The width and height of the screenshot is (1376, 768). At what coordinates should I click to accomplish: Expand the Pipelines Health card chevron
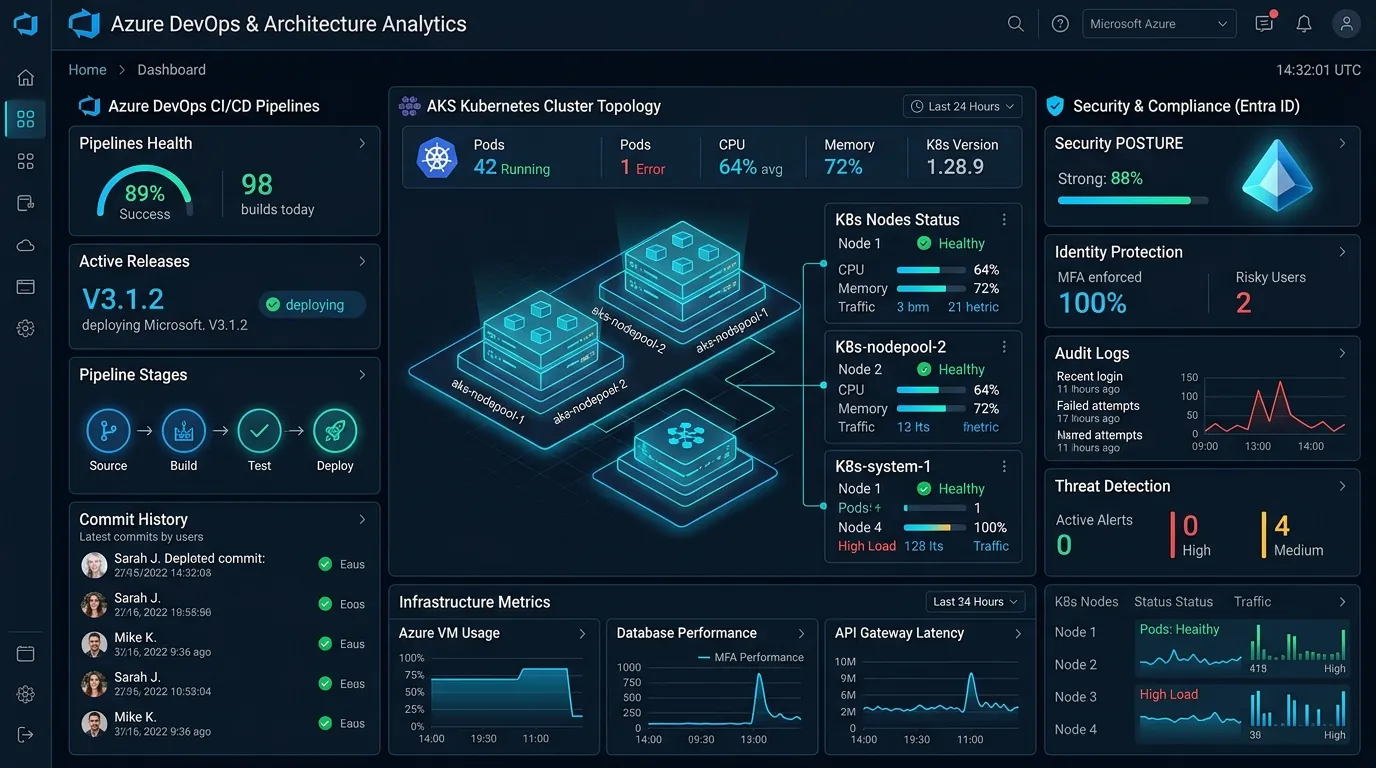(362, 143)
